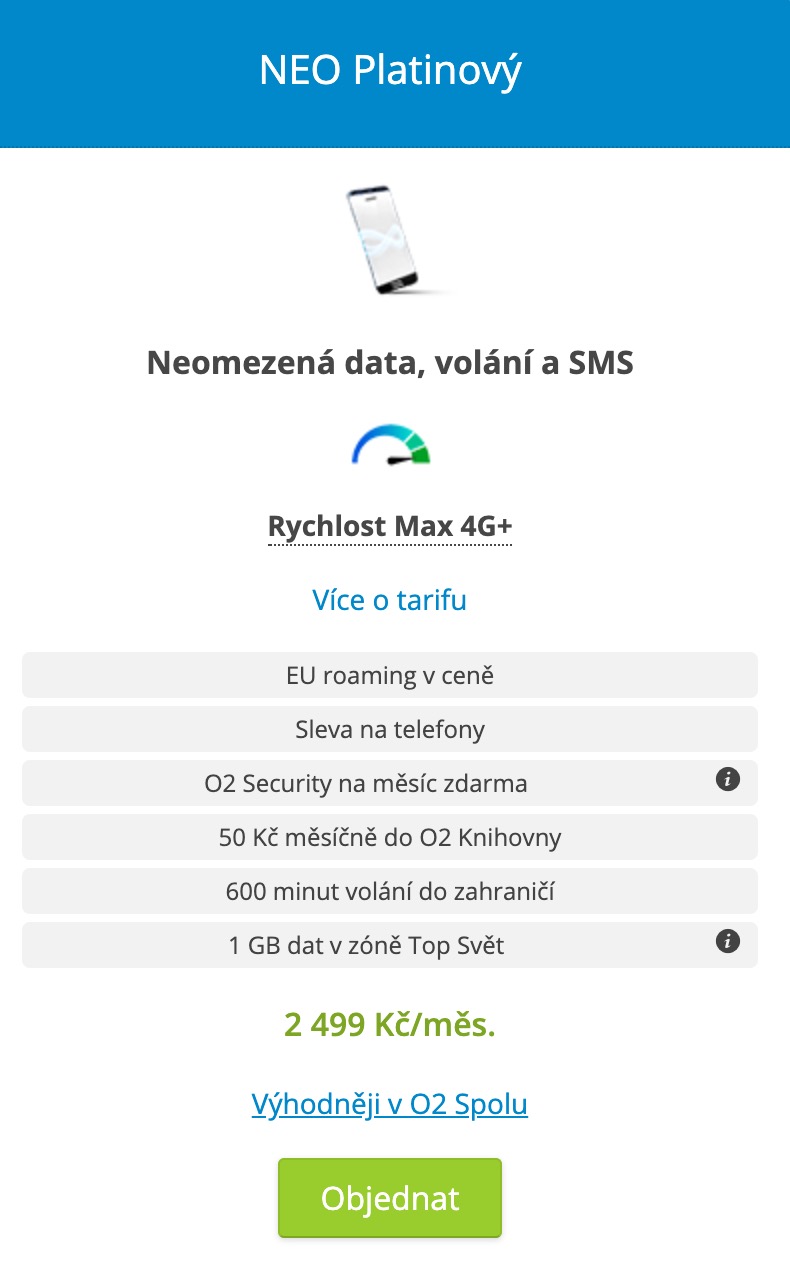Viewport: 790px width, 1270px height.
Task: Open info icon for O2 Security
Action: tap(728, 780)
